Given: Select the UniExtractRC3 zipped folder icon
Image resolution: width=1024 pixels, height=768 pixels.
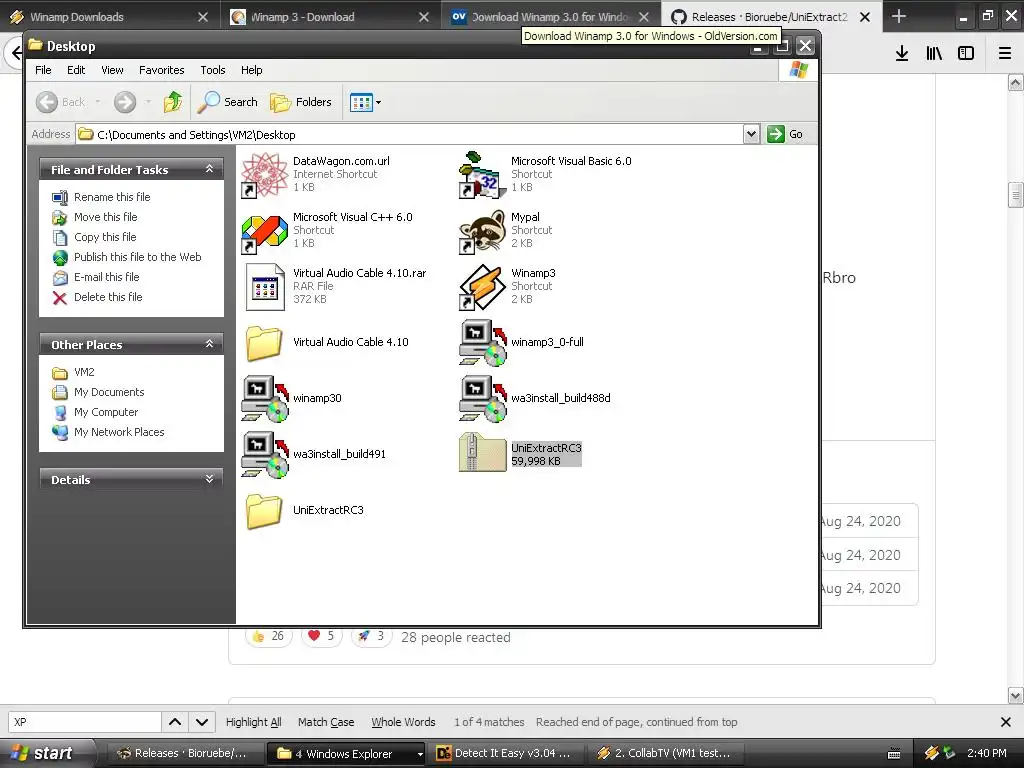Looking at the screenshot, I should (x=483, y=452).
